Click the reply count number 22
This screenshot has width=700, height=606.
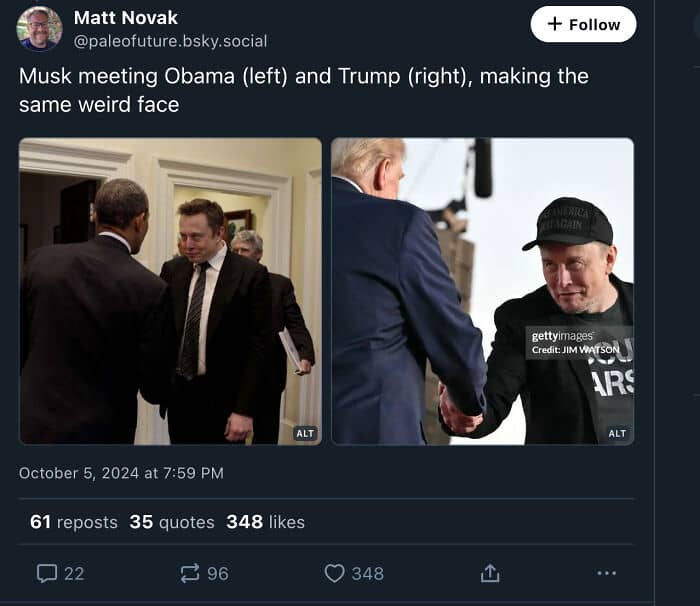[x=74, y=573]
